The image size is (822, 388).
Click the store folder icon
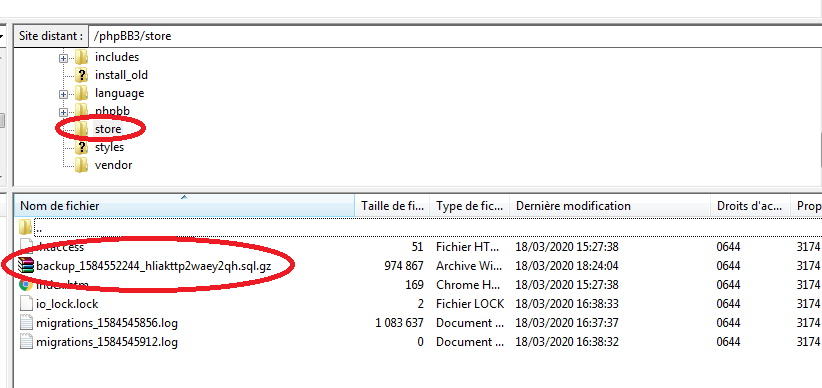point(81,129)
